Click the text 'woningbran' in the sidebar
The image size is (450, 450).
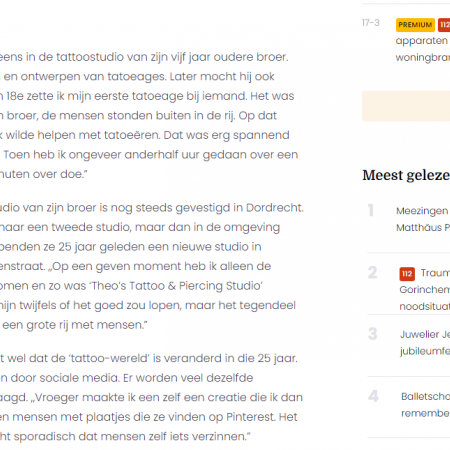[423, 58]
